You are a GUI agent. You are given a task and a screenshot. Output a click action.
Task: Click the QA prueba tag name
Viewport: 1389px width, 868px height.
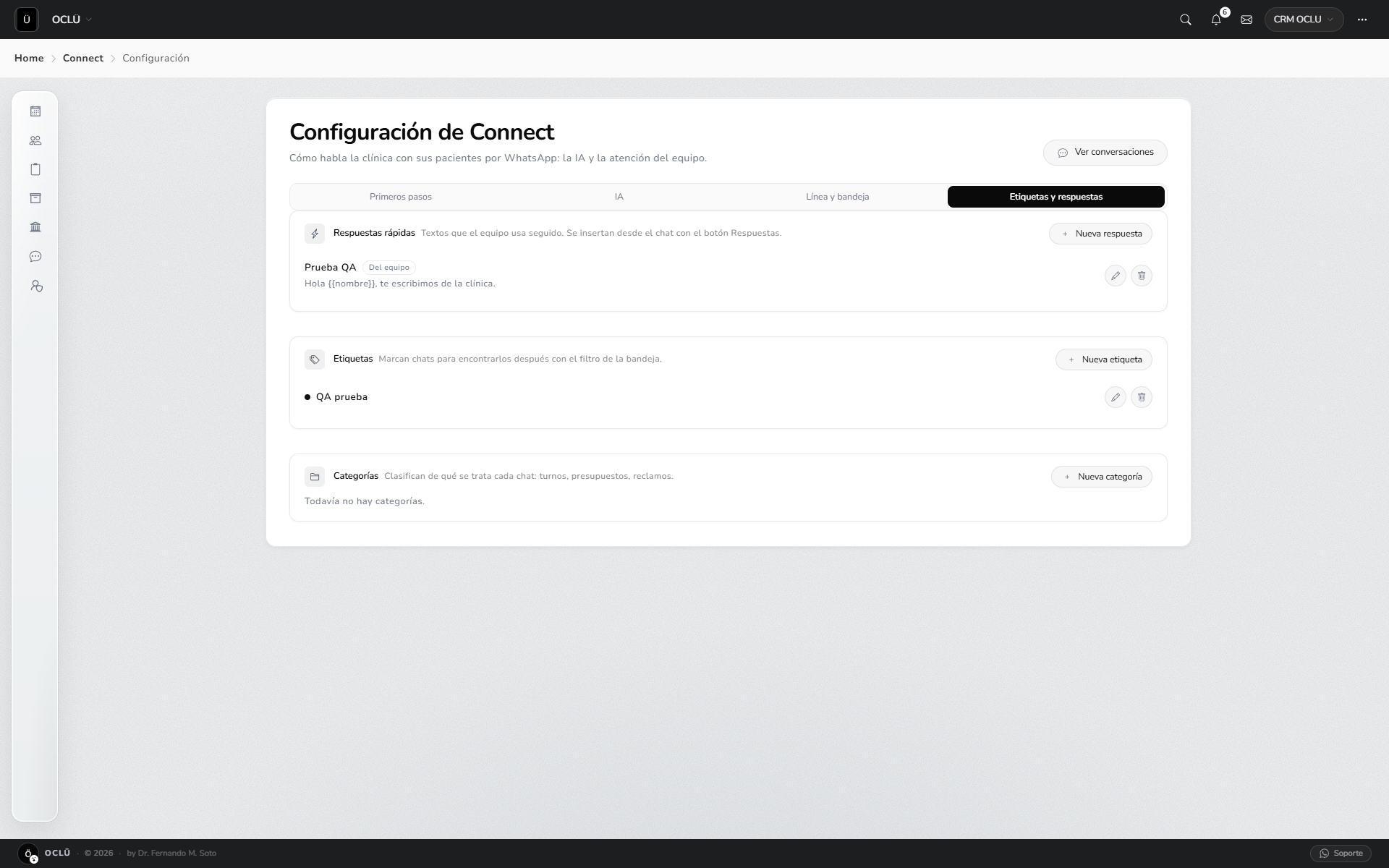pos(341,397)
